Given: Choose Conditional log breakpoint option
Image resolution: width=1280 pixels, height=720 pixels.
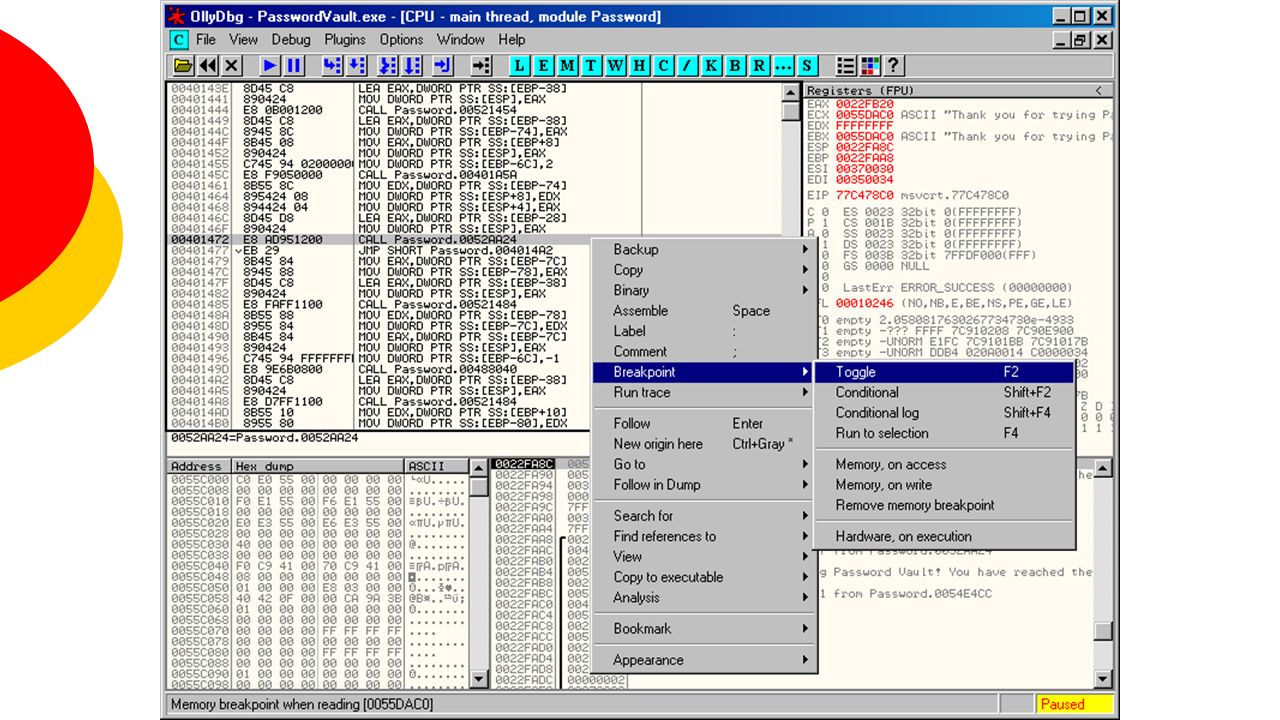Looking at the screenshot, I should (x=944, y=413).
